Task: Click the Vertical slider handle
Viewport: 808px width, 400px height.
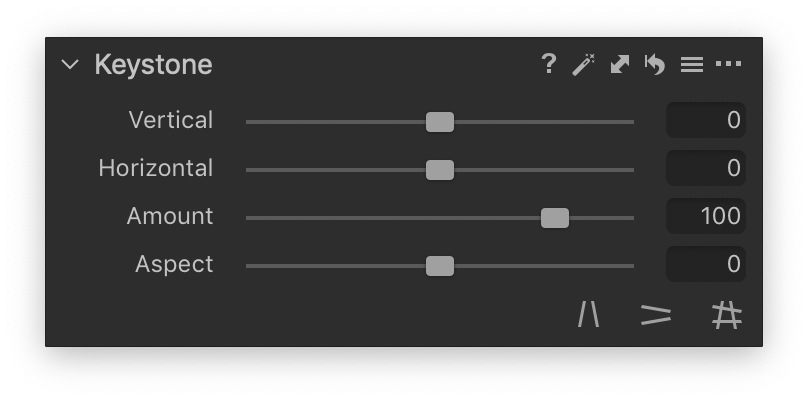Action: (440, 122)
